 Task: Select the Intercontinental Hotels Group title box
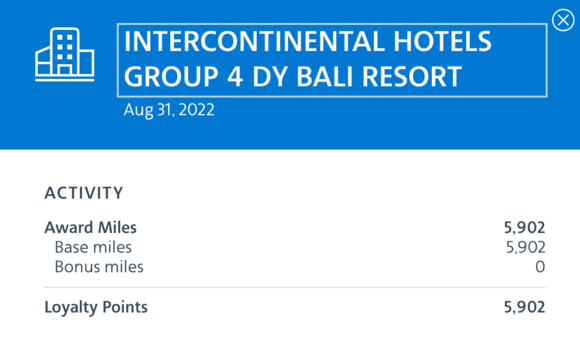tap(332, 60)
